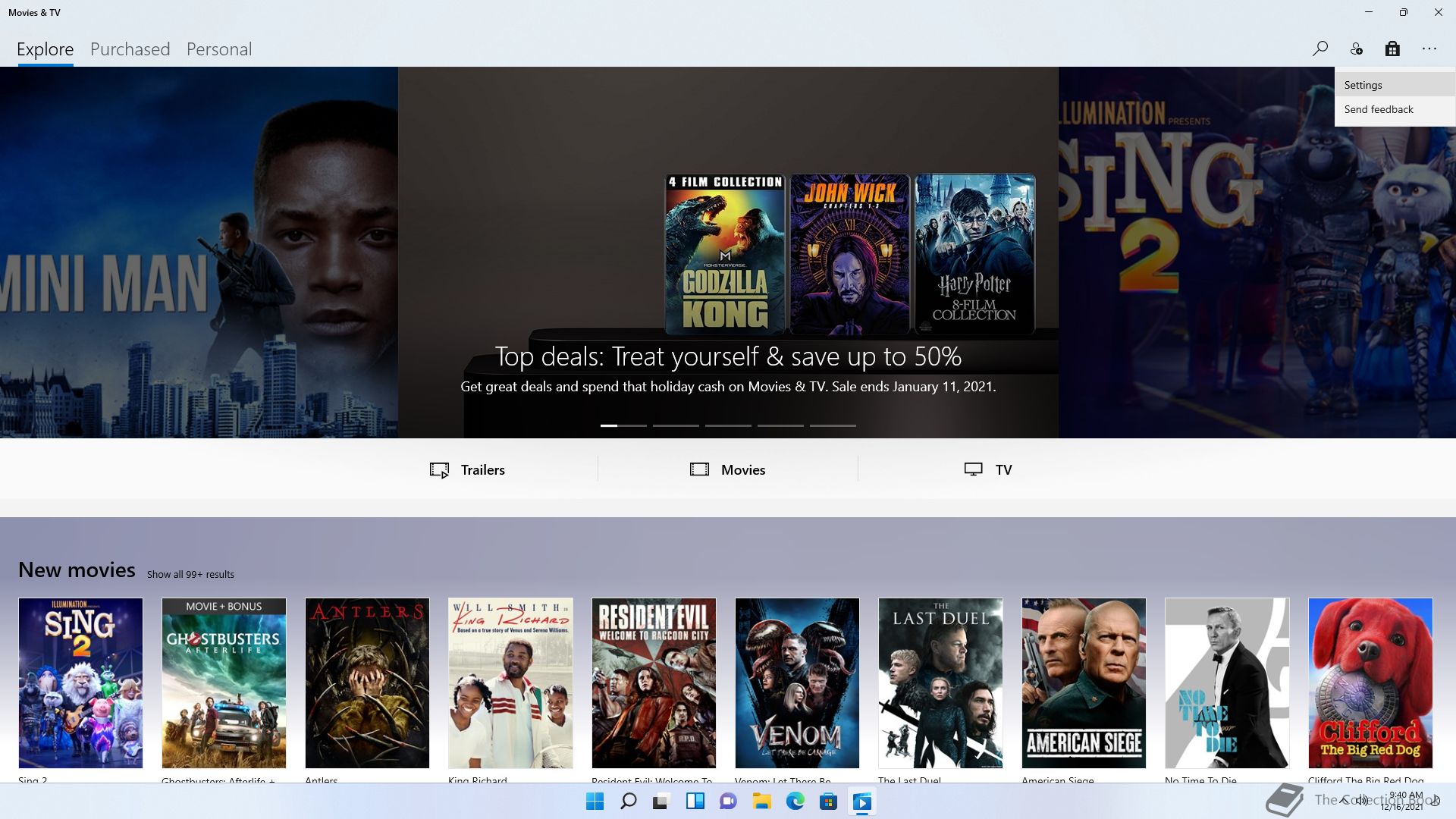This screenshot has height=819, width=1456.
Task: Launch Microsoft Edge from the taskbar
Action: [795, 802]
